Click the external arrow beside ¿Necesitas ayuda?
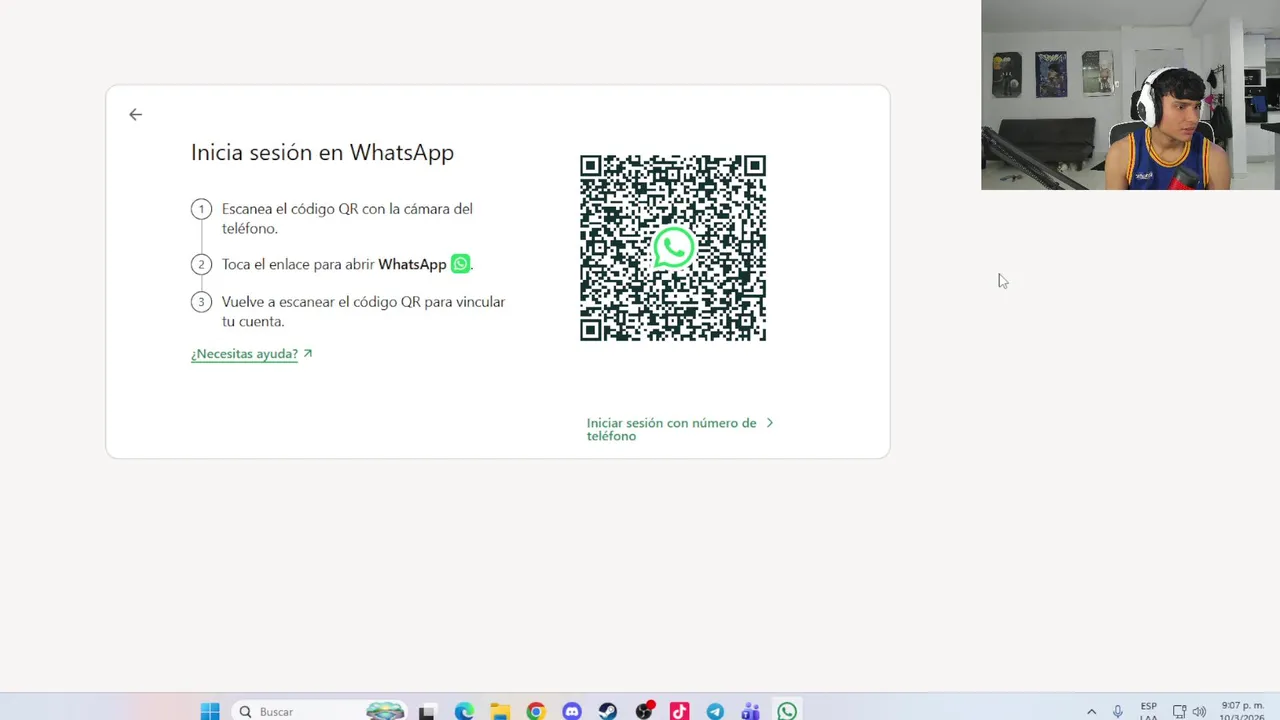1280x720 pixels. [x=308, y=353]
